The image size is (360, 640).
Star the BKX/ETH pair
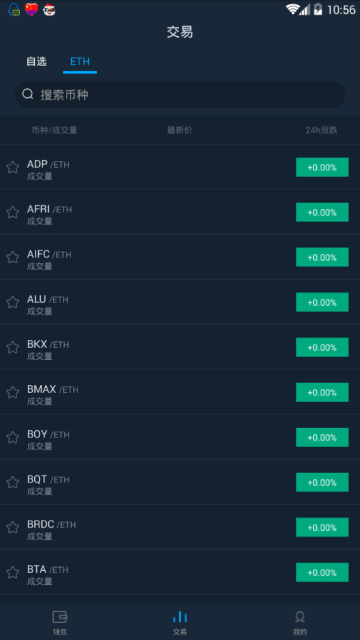pyautogui.click(x=13, y=347)
